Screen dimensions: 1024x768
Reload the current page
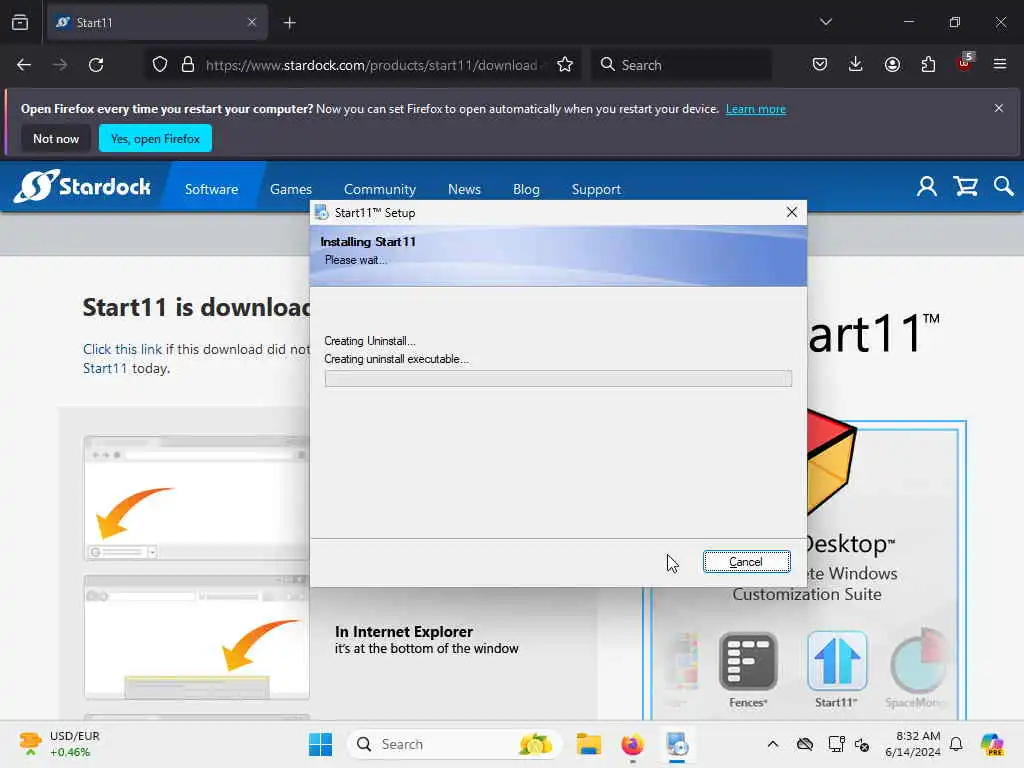coord(96,65)
